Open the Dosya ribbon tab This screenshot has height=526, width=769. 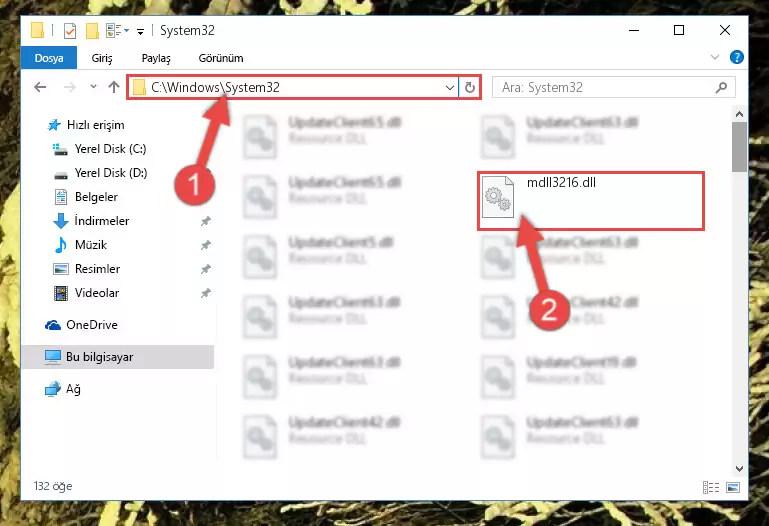click(49, 58)
